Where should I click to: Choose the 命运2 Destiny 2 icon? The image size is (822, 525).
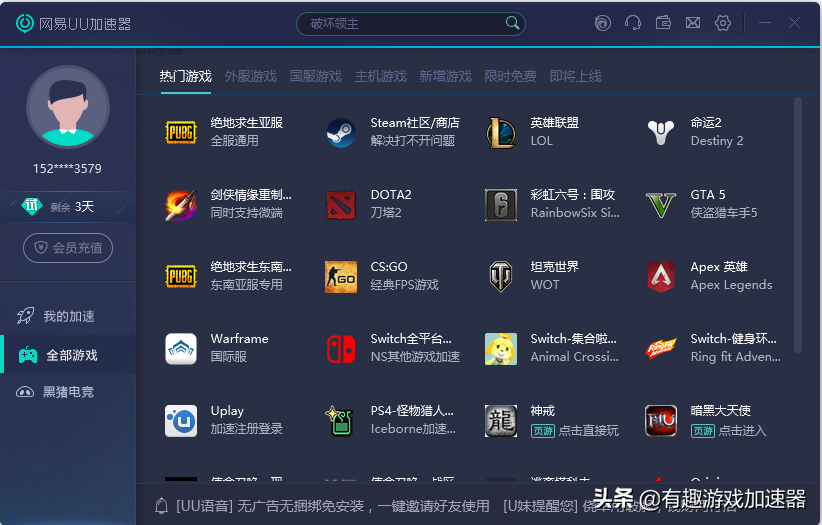(661, 132)
